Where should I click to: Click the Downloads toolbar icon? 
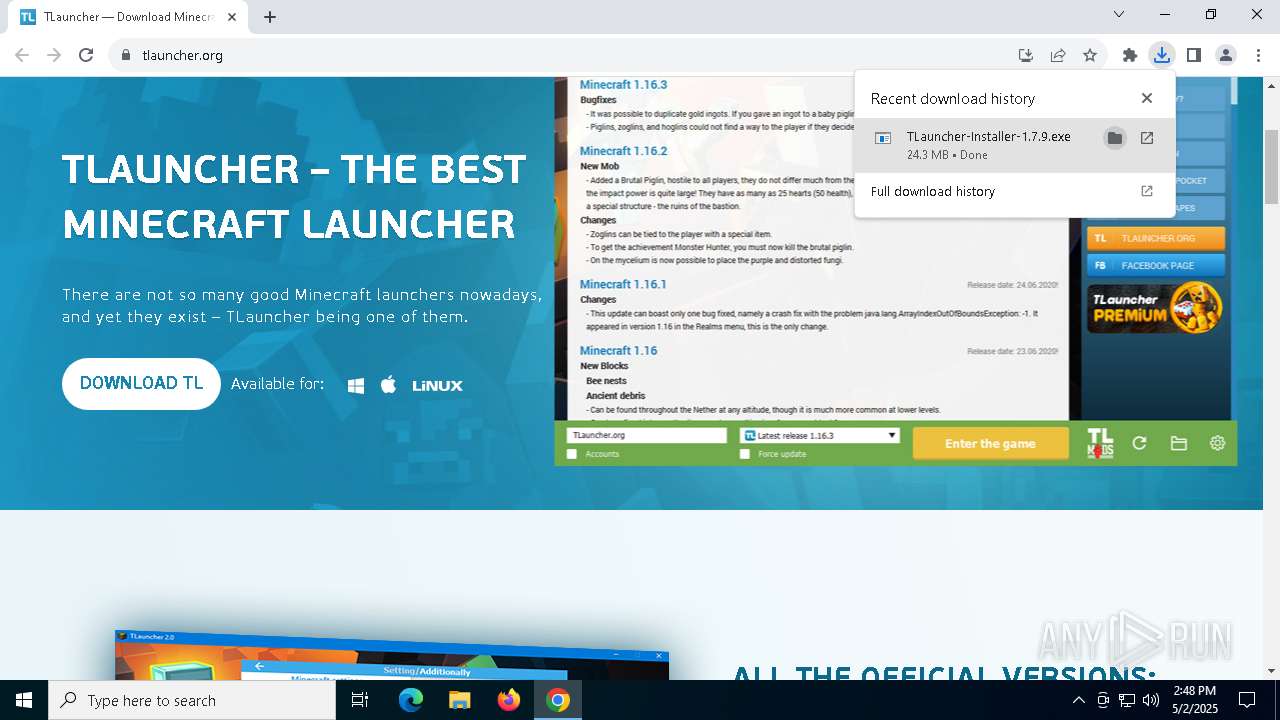tap(1161, 55)
